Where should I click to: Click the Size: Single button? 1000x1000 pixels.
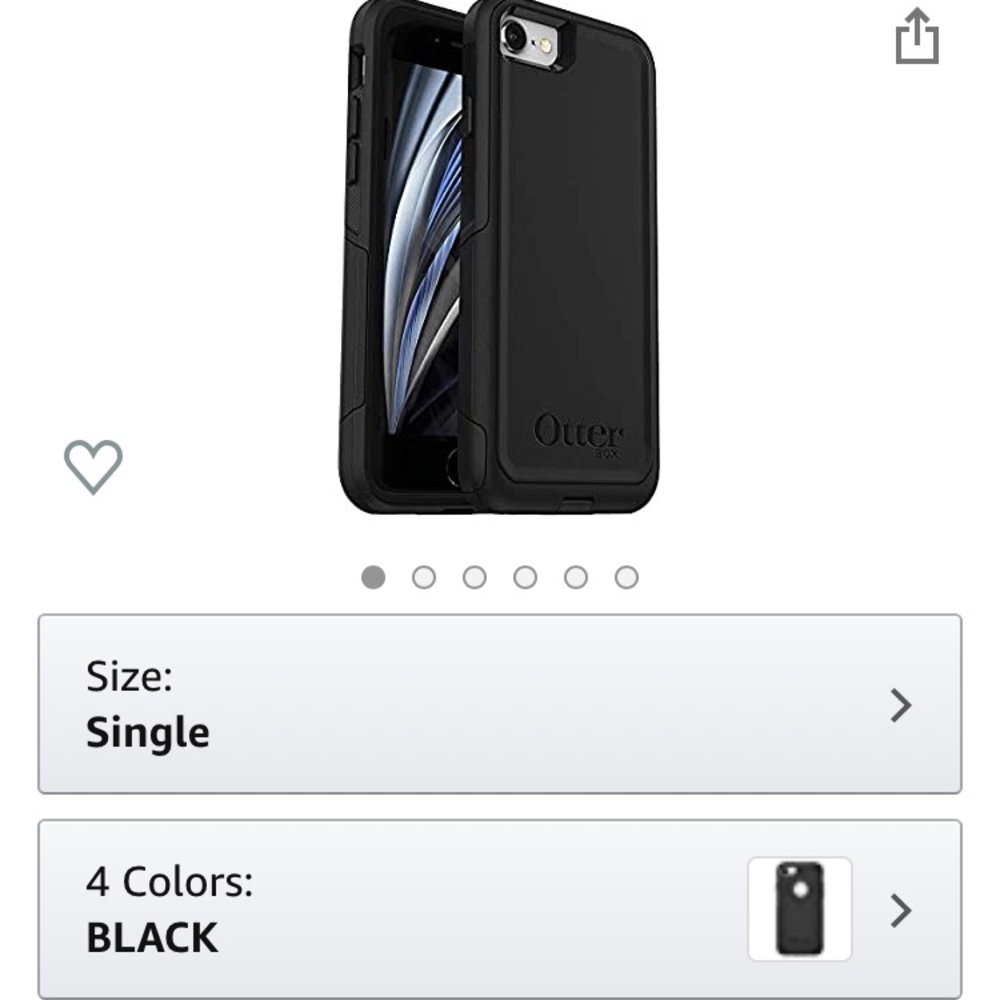500,705
